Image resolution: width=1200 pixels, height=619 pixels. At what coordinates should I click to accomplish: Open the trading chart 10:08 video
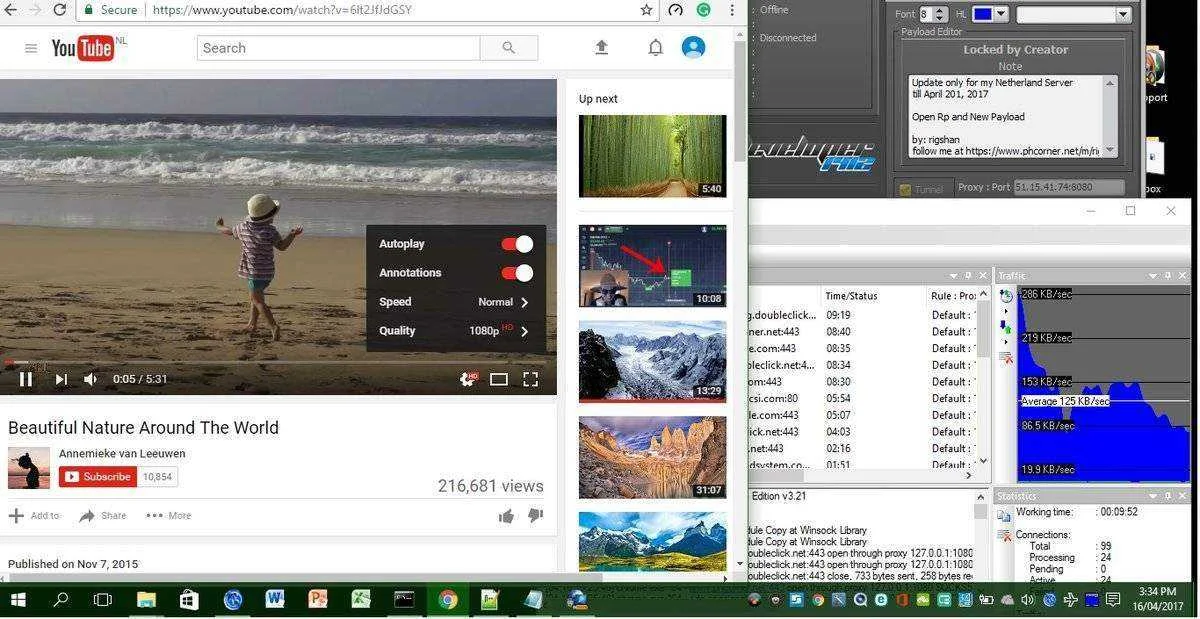(652, 266)
